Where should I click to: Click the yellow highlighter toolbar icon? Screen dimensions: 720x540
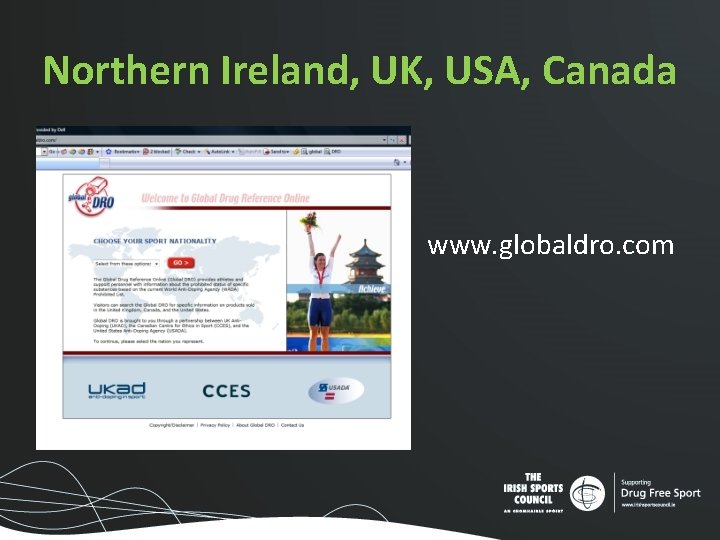[x=296, y=152]
